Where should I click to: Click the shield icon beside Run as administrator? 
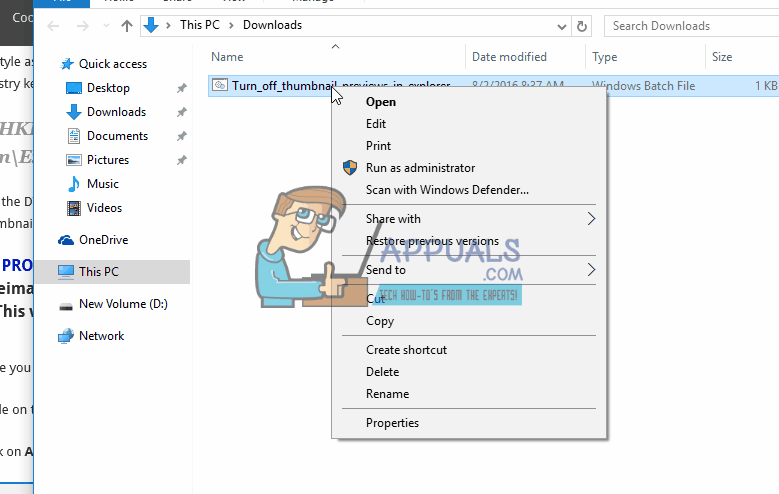click(350, 167)
